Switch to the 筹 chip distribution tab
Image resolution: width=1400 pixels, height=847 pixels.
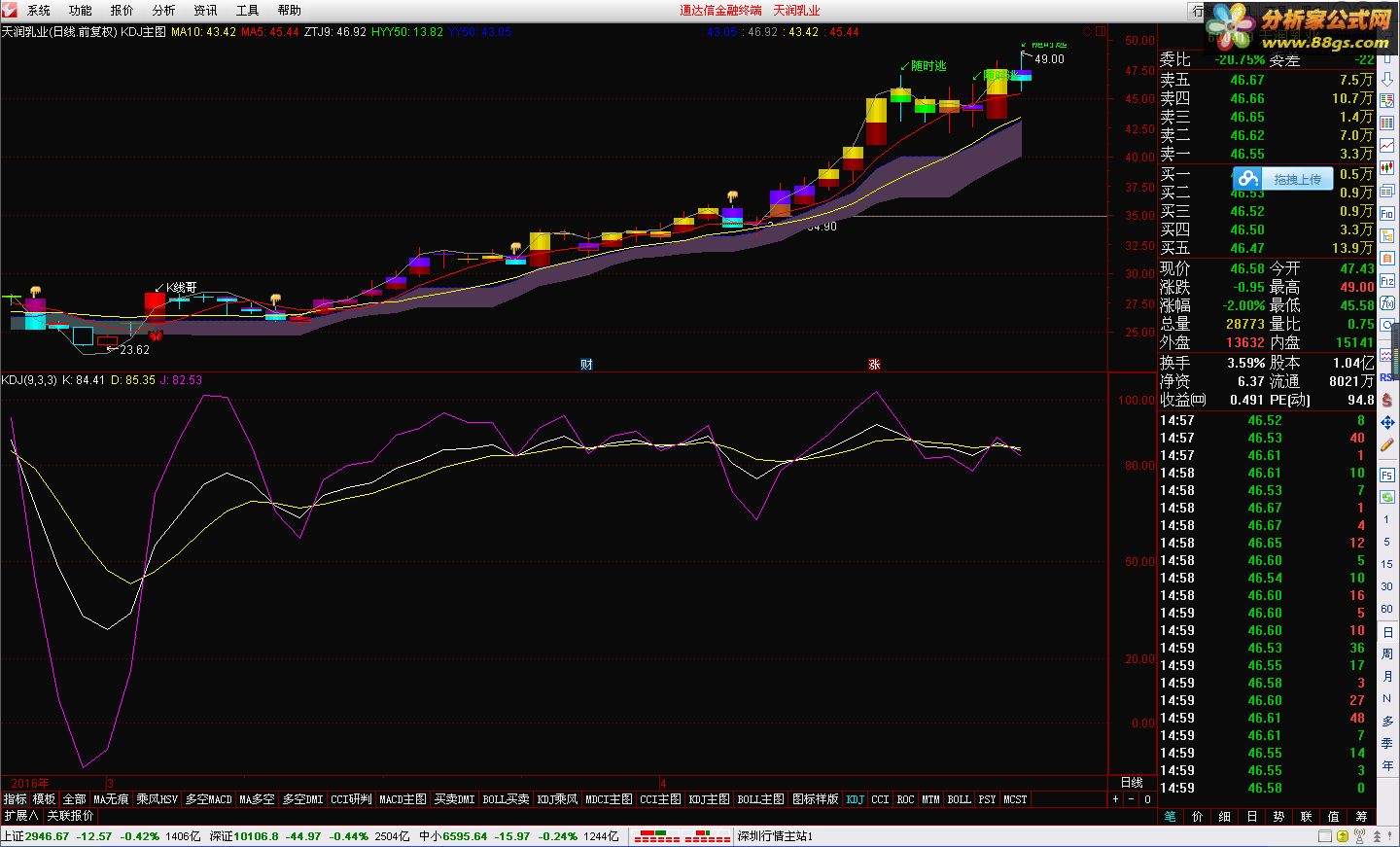(x=1360, y=817)
